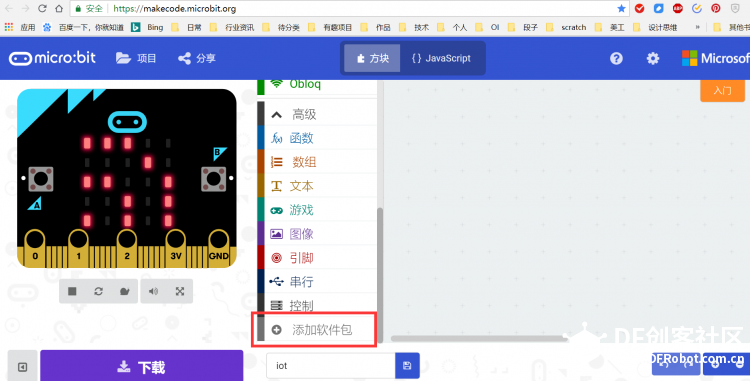Switch to 方块 blocks view
The height and width of the screenshot is (381, 750).
coord(372,58)
